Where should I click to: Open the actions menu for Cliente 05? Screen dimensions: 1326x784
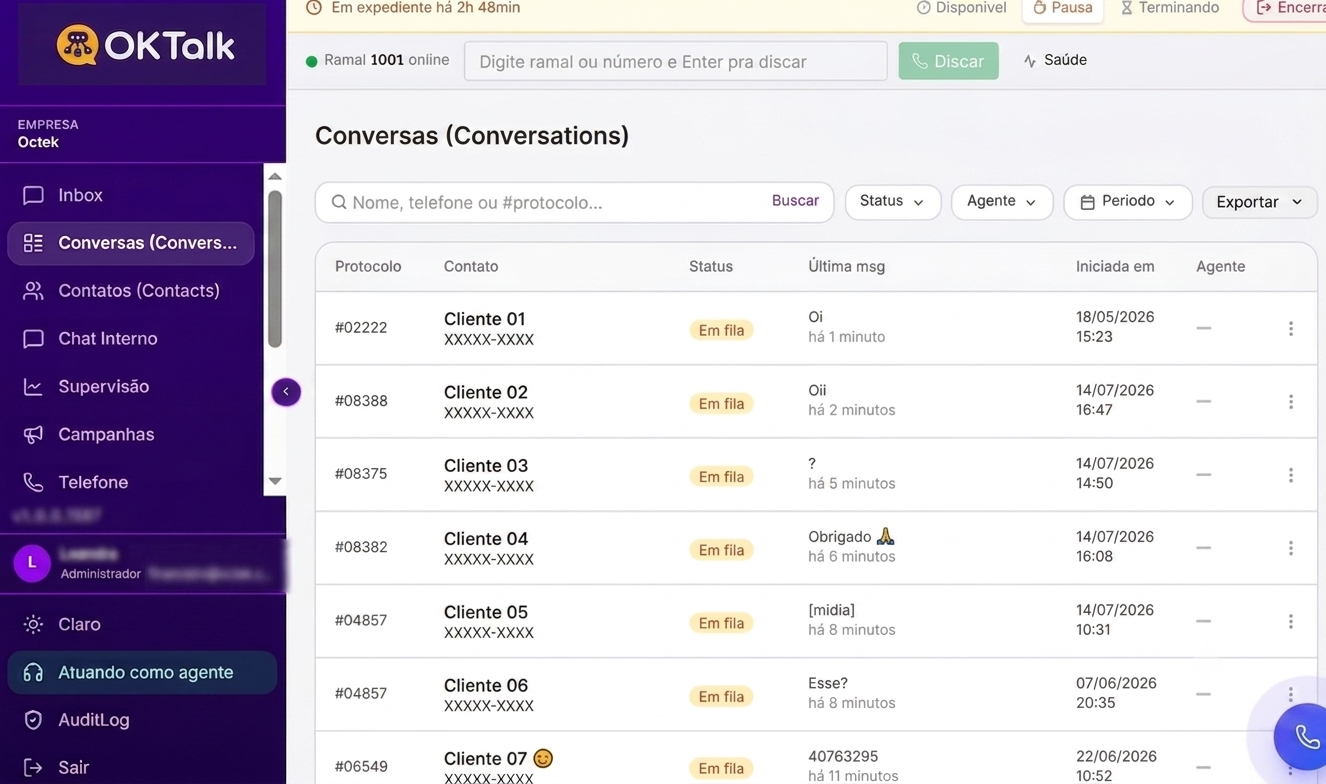(x=1291, y=621)
